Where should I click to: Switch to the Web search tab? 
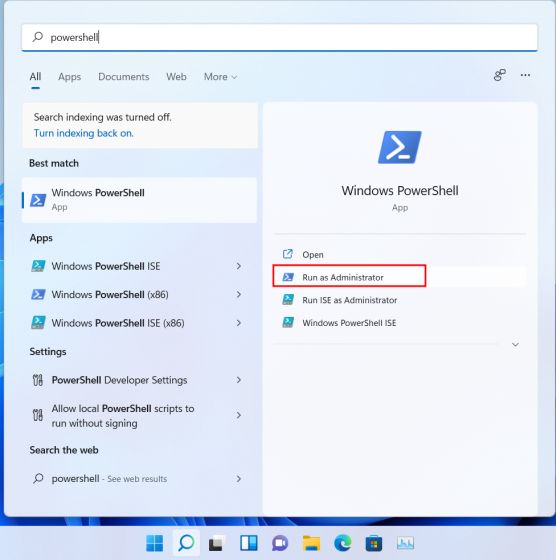pos(176,77)
